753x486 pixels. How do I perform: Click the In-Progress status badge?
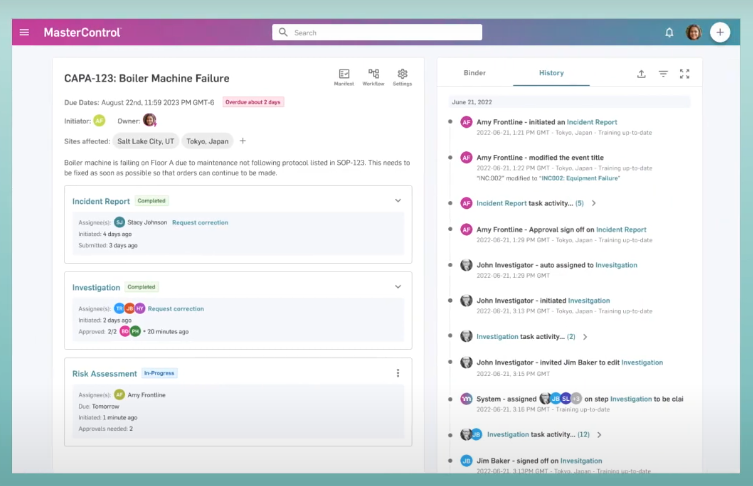[x=159, y=373]
